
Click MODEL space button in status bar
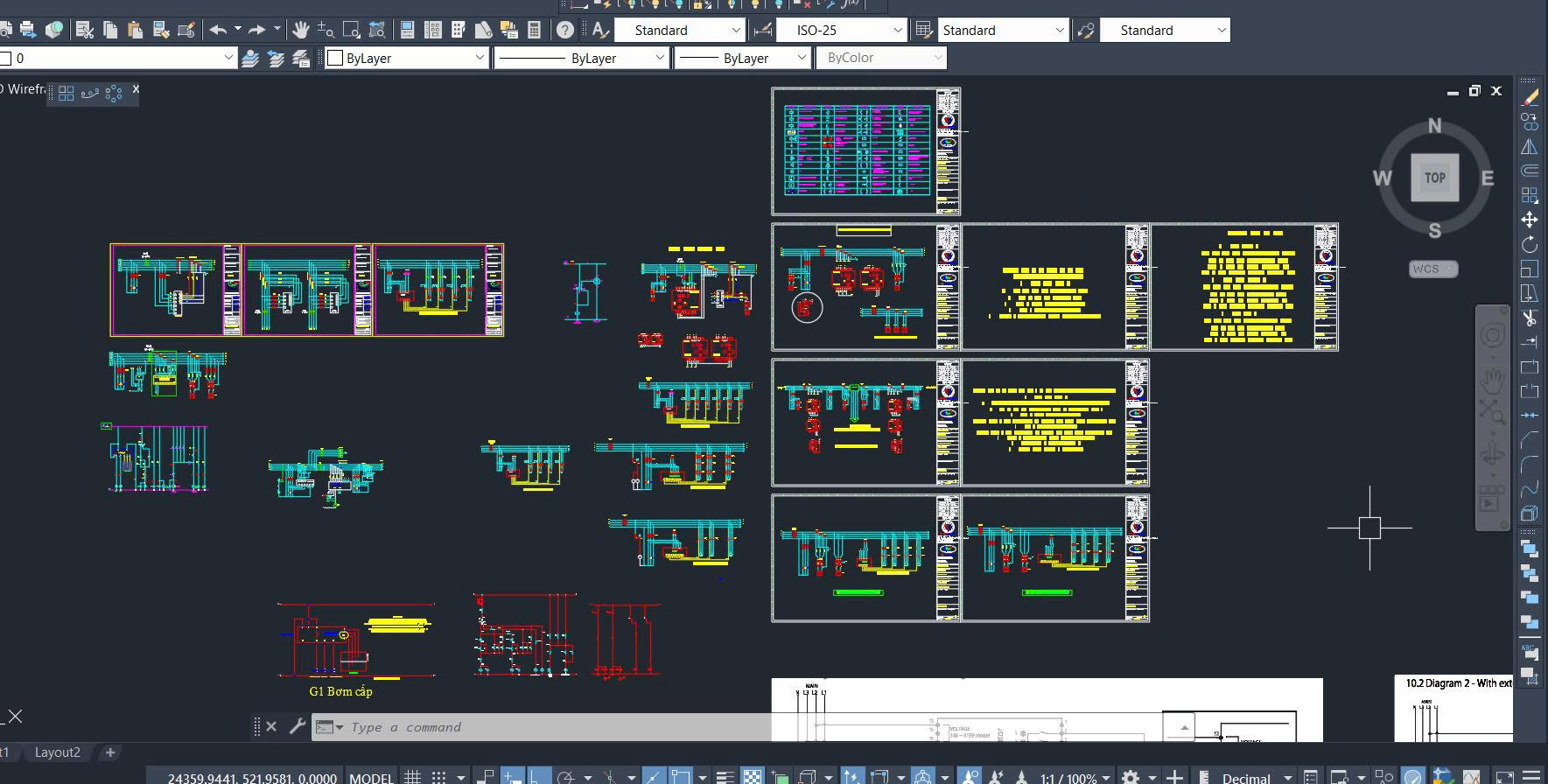[371, 777]
